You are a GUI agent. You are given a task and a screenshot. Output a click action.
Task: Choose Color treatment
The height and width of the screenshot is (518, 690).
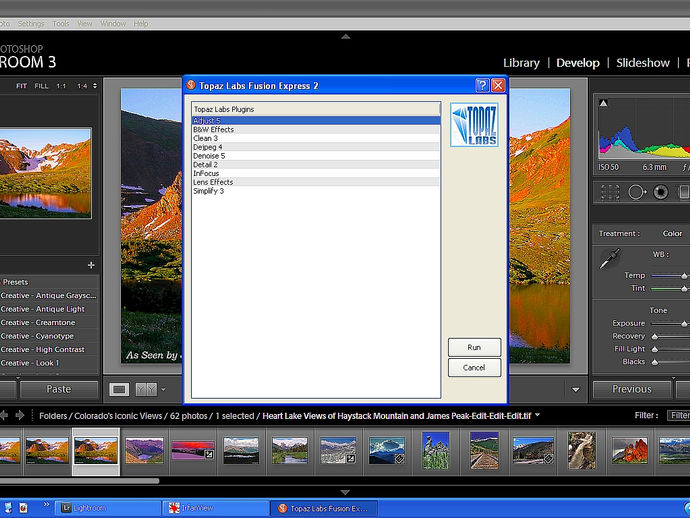pyautogui.click(x=672, y=234)
